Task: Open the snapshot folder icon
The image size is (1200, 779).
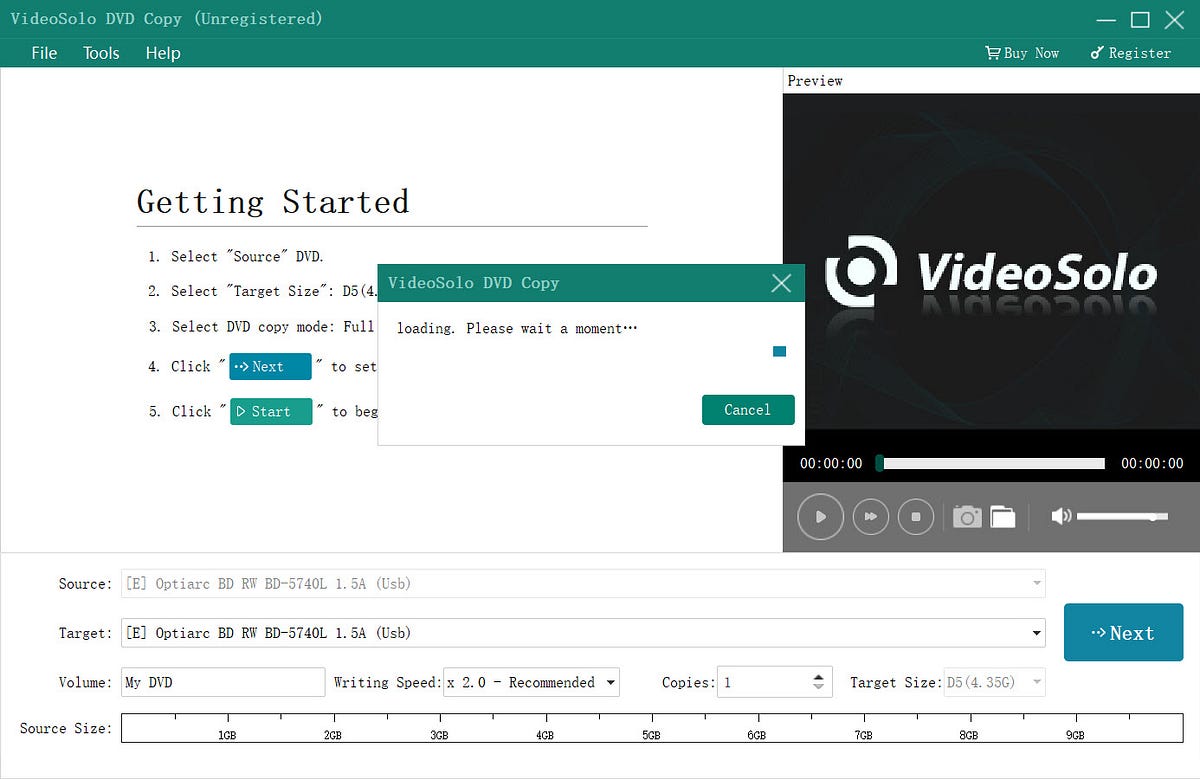Action: [1001, 516]
